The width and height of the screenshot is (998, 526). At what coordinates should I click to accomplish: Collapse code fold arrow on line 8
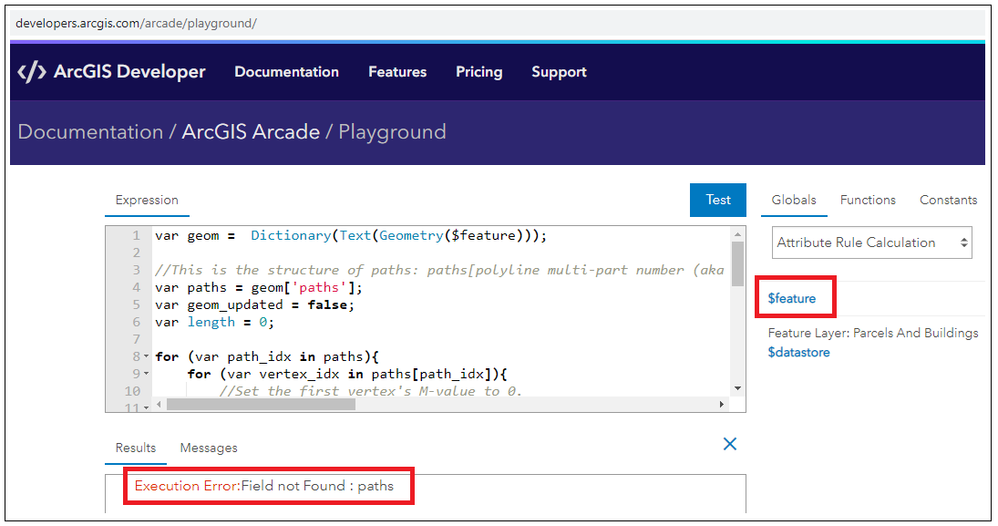pos(146,357)
